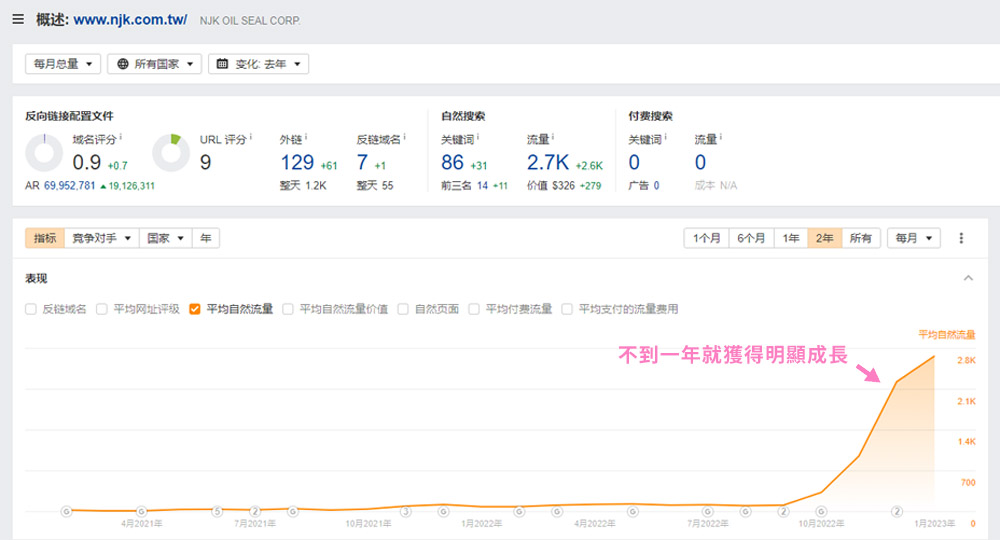Set chart range to 所有
This screenshot has height=540, width=1000.
861,238
